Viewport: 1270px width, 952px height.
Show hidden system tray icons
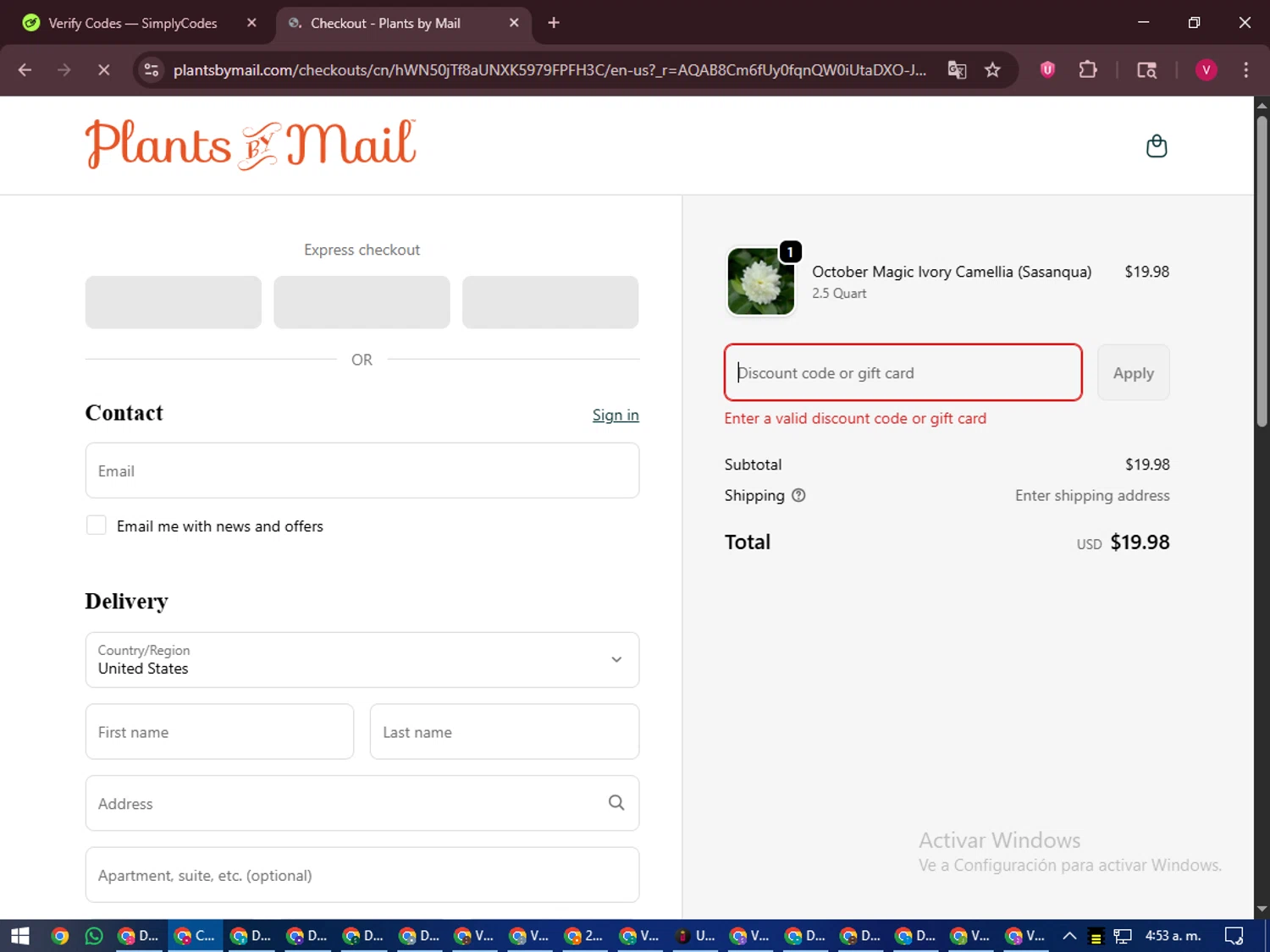(1069, 936)
